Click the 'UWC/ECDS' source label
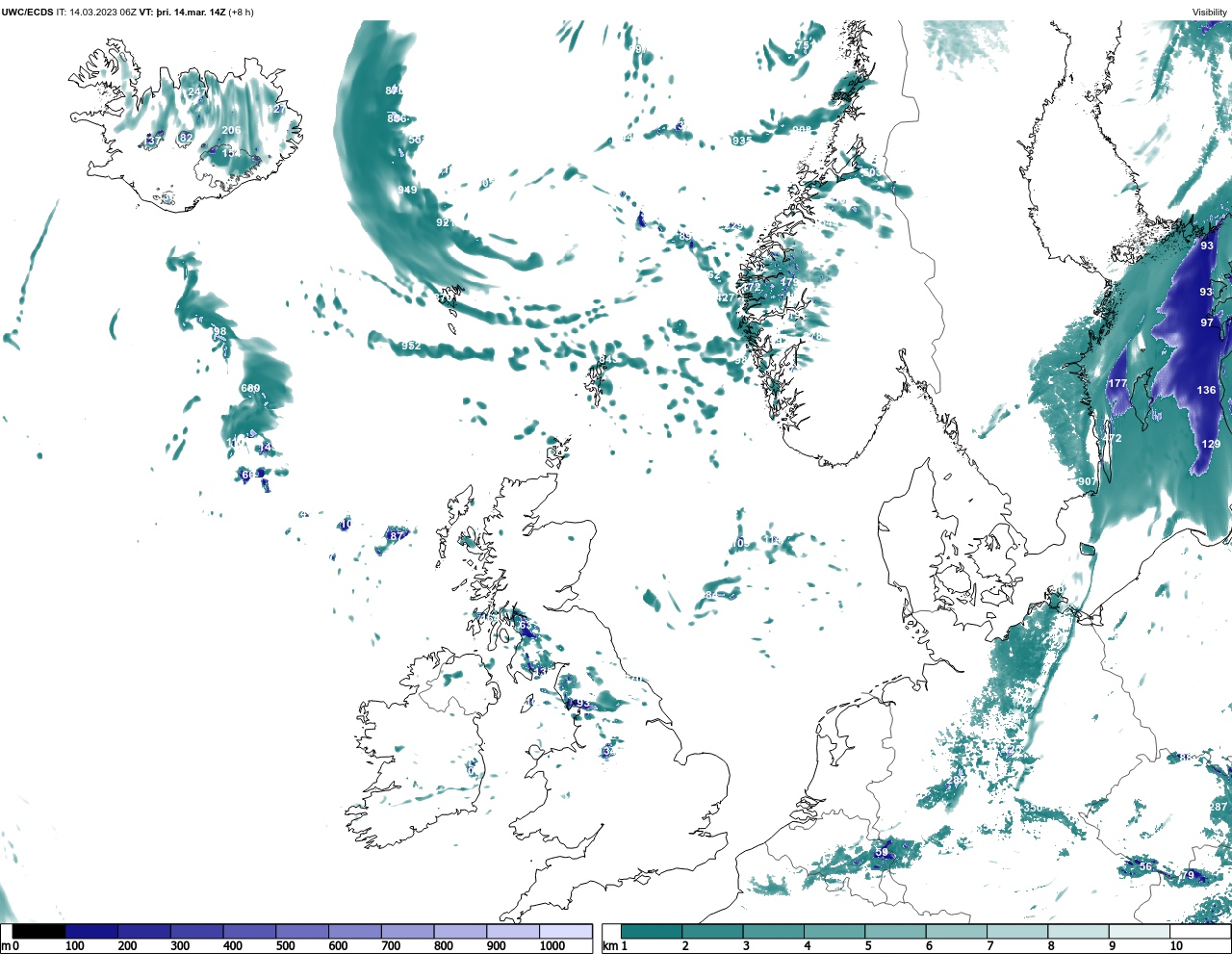This screenshot has height=954, width=1232. tap(27, 13)
